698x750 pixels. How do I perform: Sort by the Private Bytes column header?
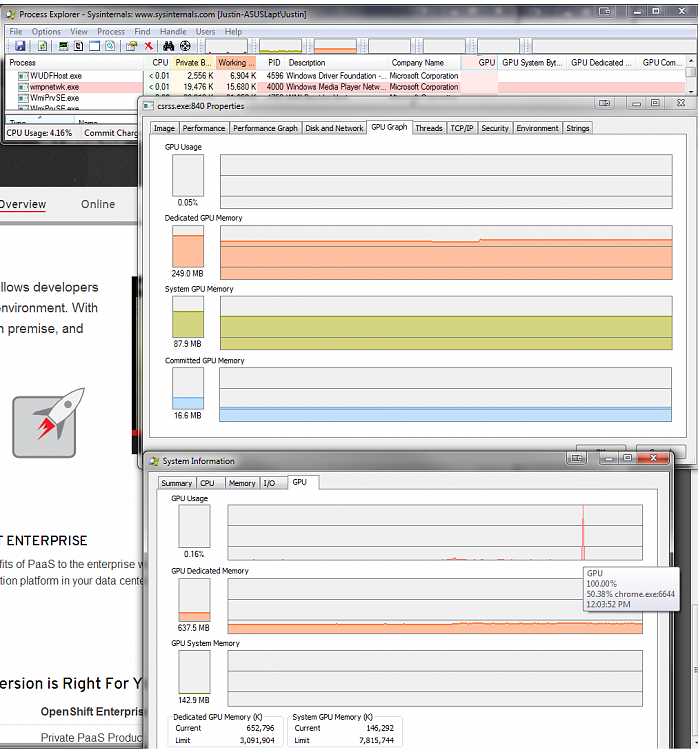point(193,63)
